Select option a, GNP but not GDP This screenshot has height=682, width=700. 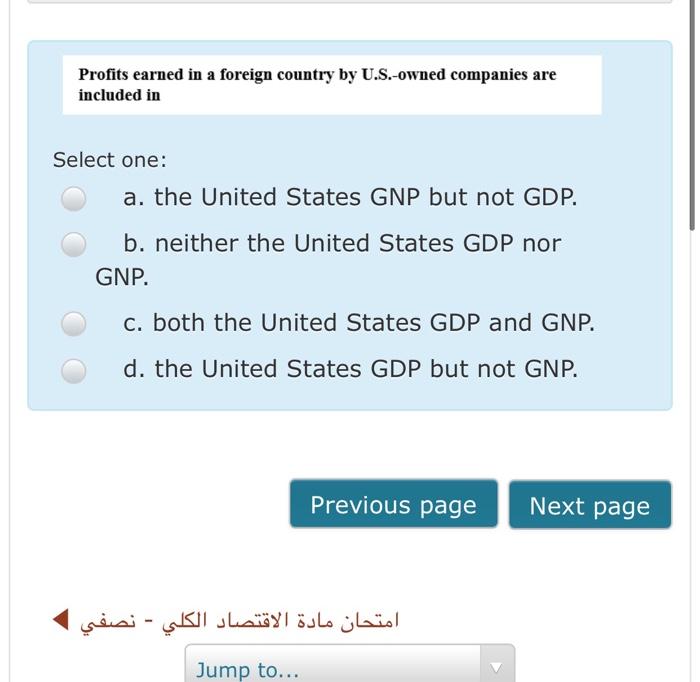coord(74,198)
